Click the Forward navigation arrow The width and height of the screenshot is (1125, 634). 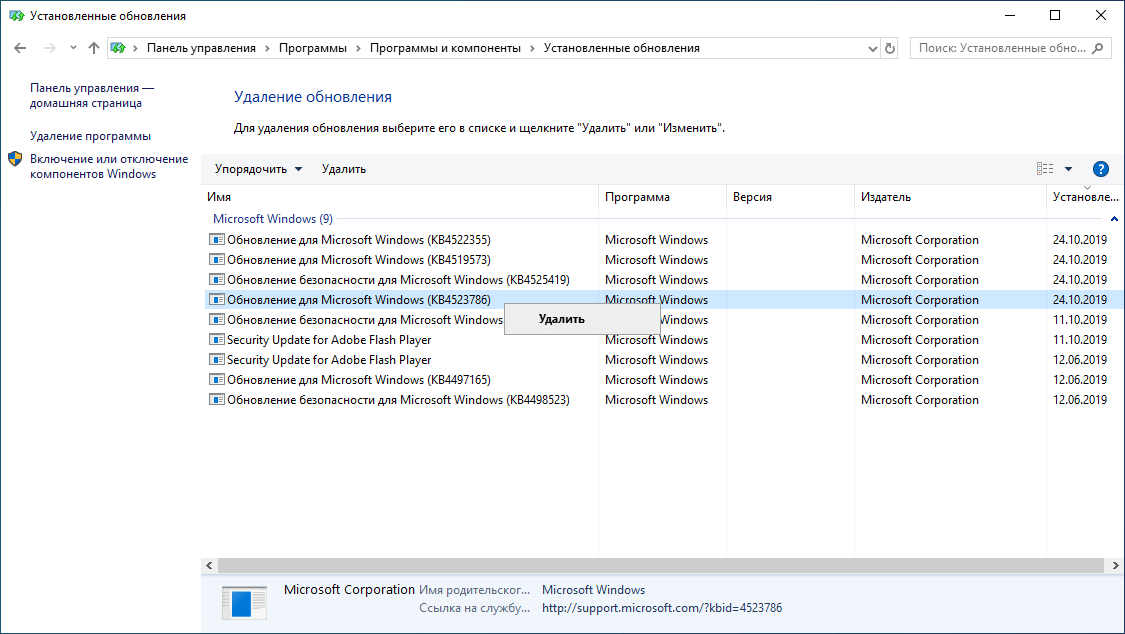50,48
